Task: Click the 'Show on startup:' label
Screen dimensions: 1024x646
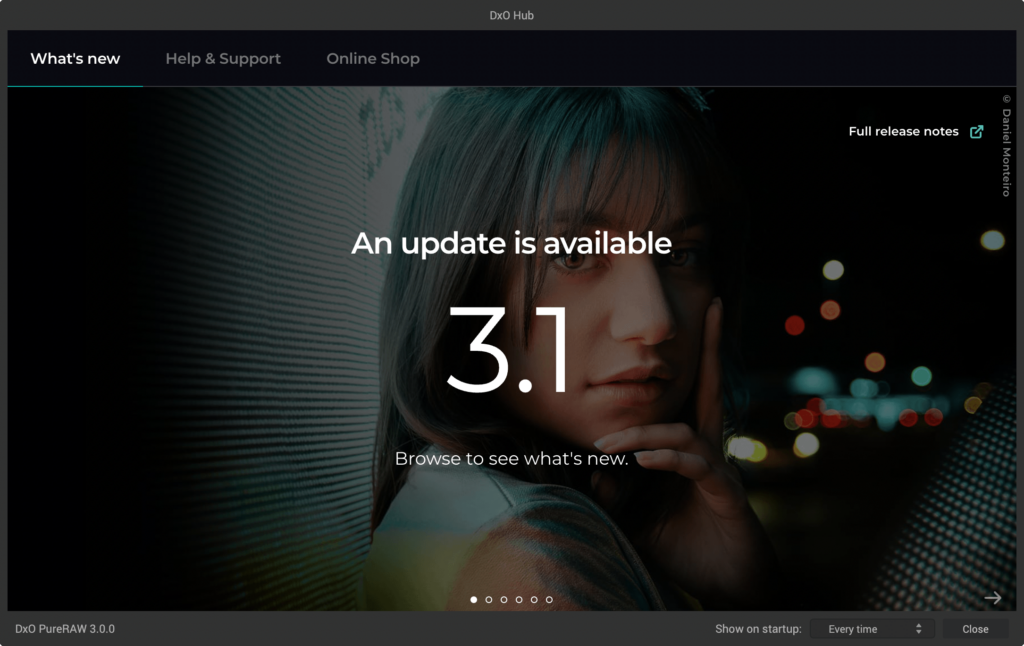Action: [758, 629]
